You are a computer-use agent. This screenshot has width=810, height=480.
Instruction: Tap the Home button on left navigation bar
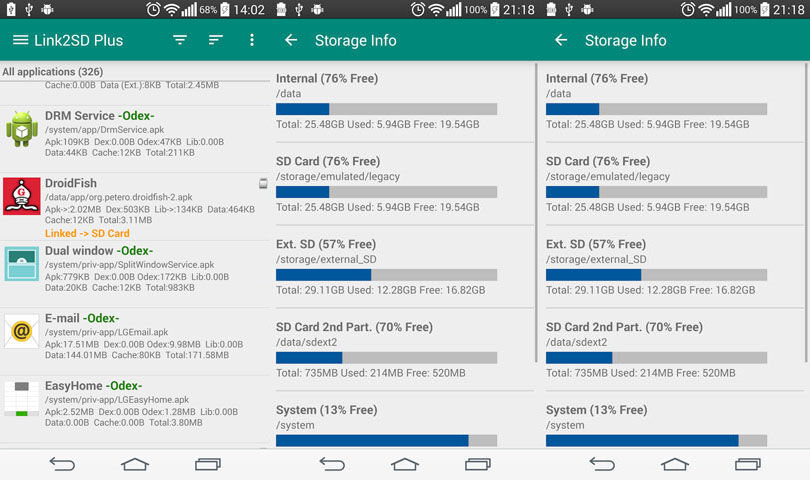[x=135, y=464]
